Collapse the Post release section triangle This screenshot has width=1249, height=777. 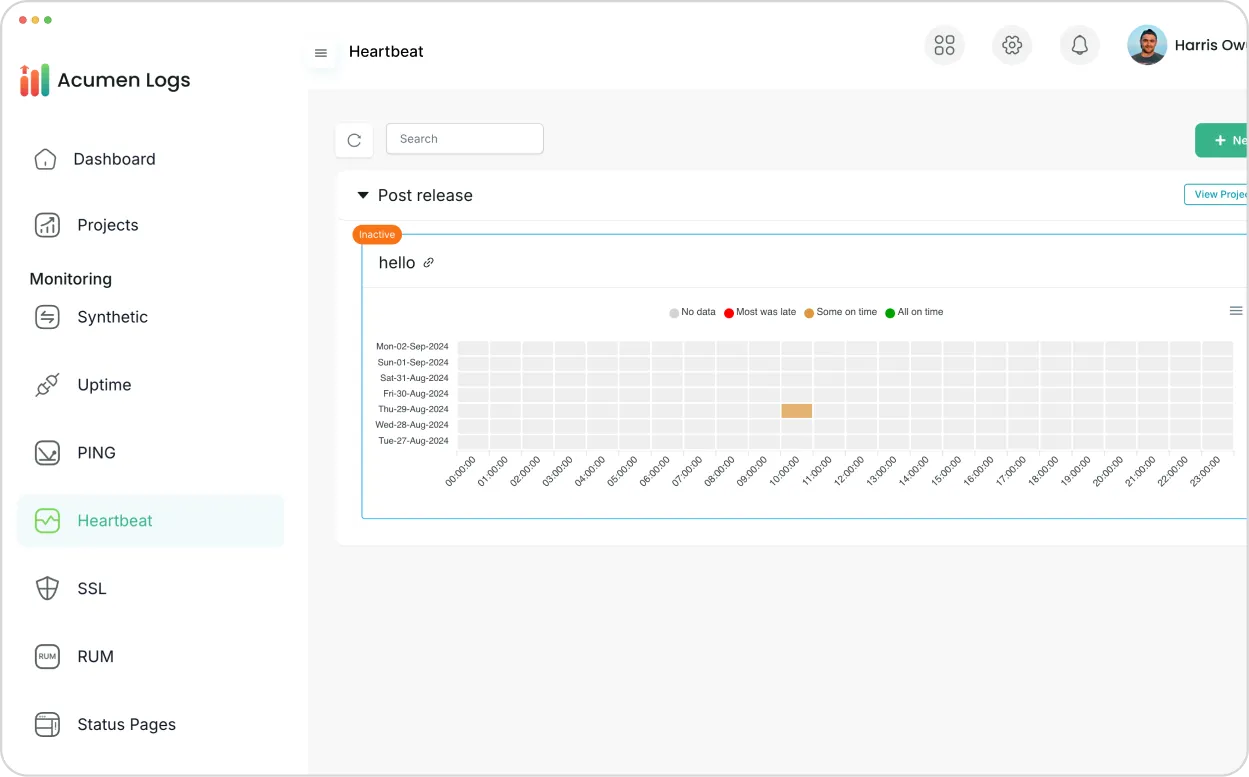point(363,195)
